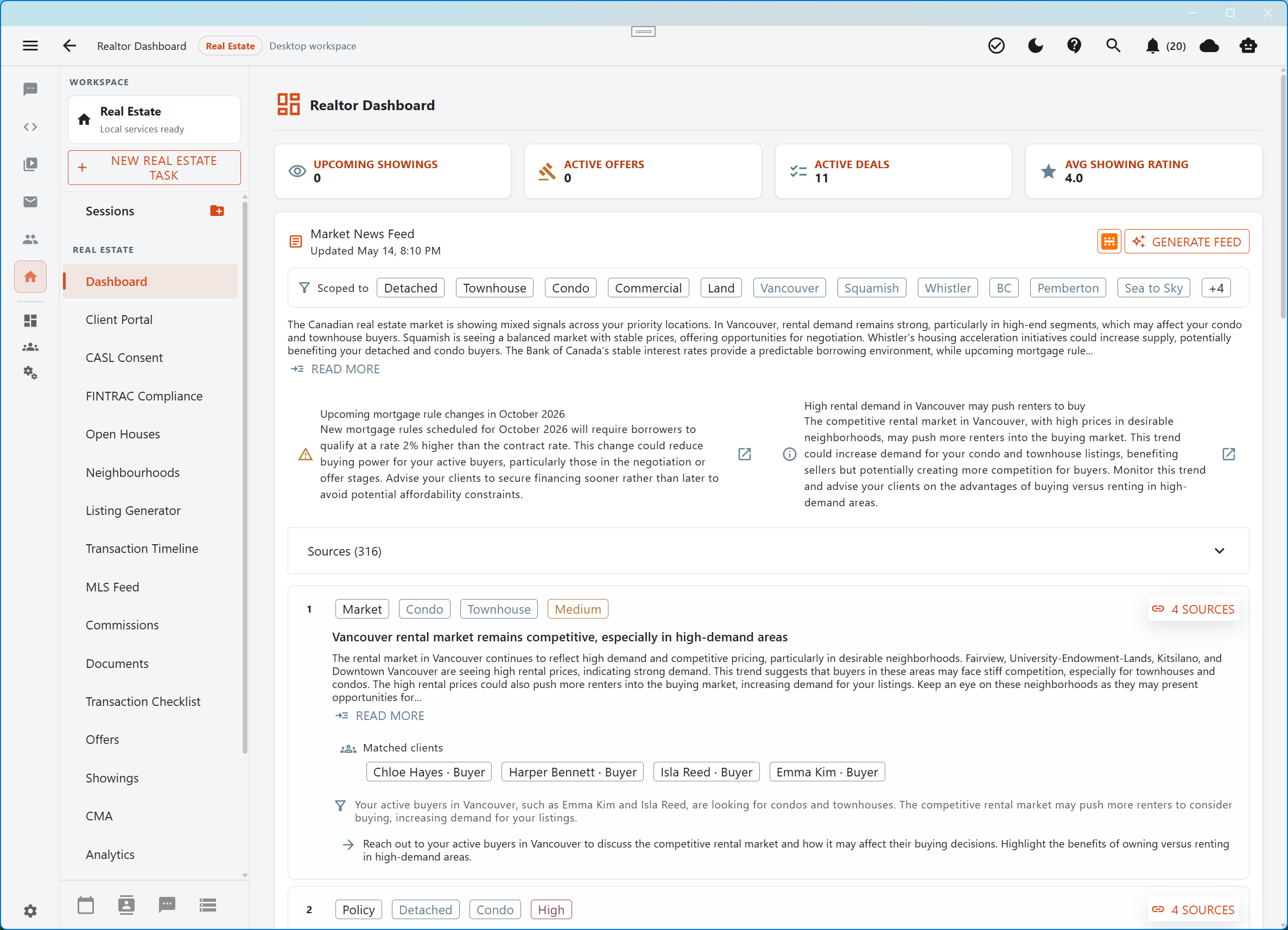Open the Avg Showing Rating card

1144,171
